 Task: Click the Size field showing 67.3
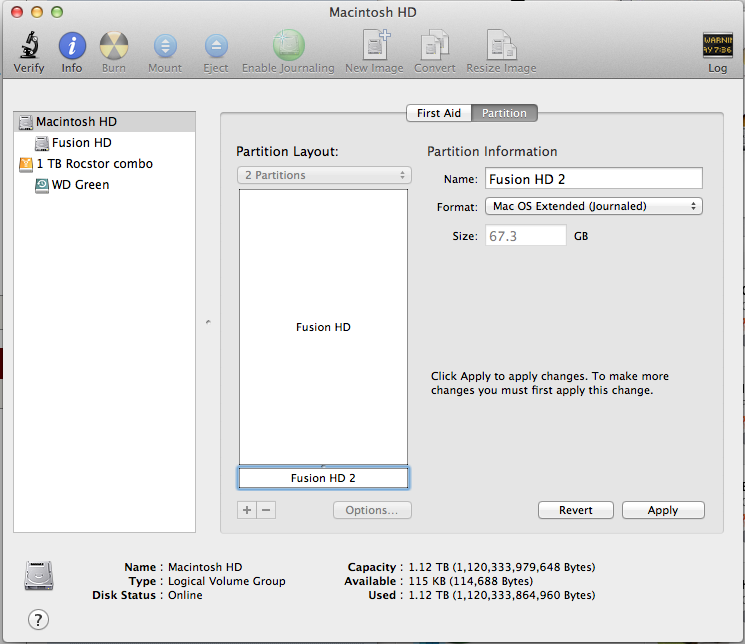(x=525, y=236)
